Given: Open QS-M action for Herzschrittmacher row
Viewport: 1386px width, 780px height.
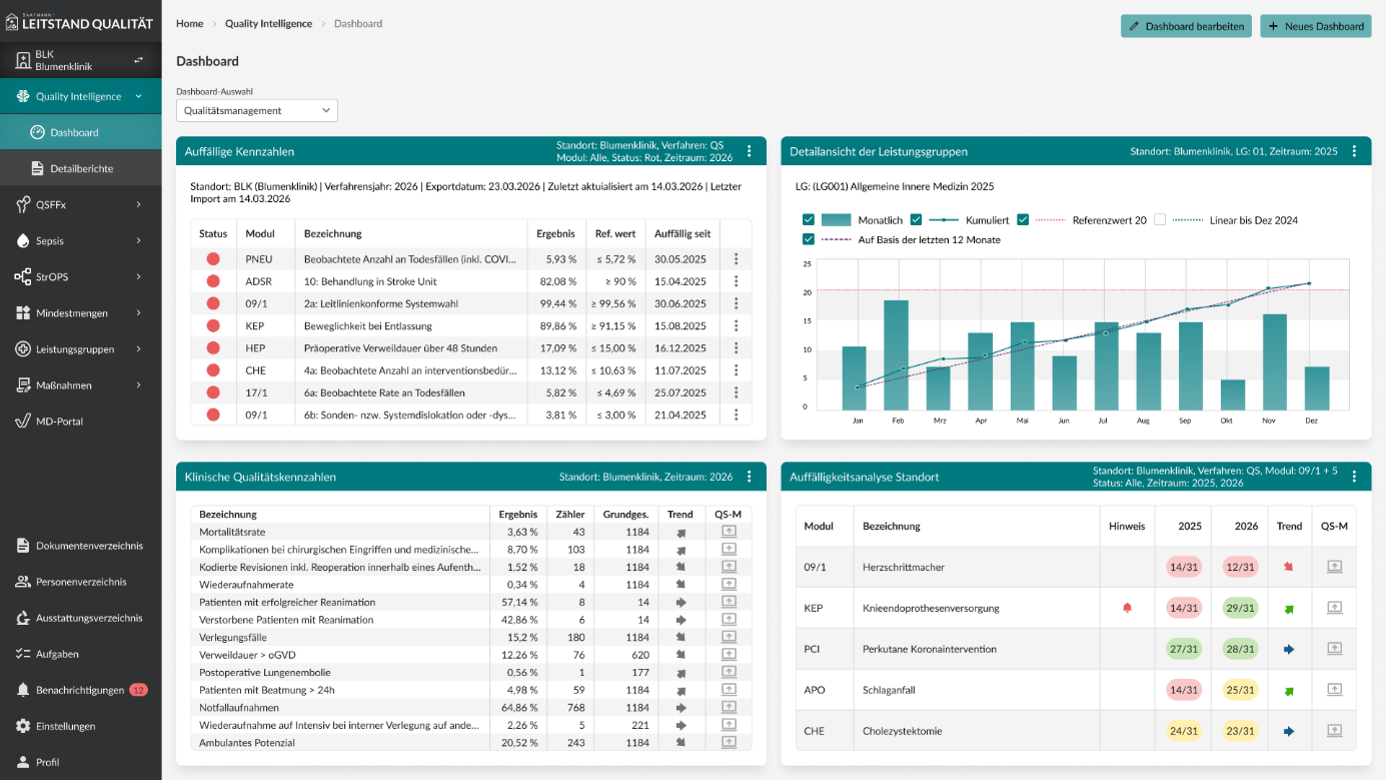Looking at the screenshot, I should click(1334, 567).
